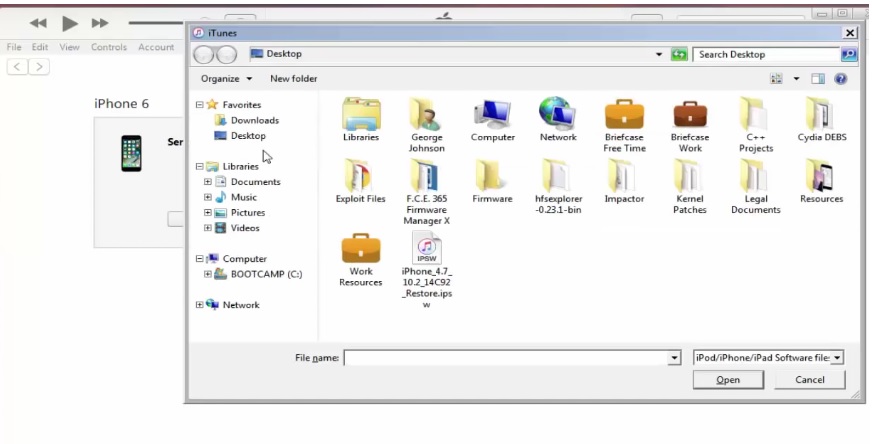872x444 pixels.
Task: Open the File name history dropdown
Action: click(x=674, y=358)
